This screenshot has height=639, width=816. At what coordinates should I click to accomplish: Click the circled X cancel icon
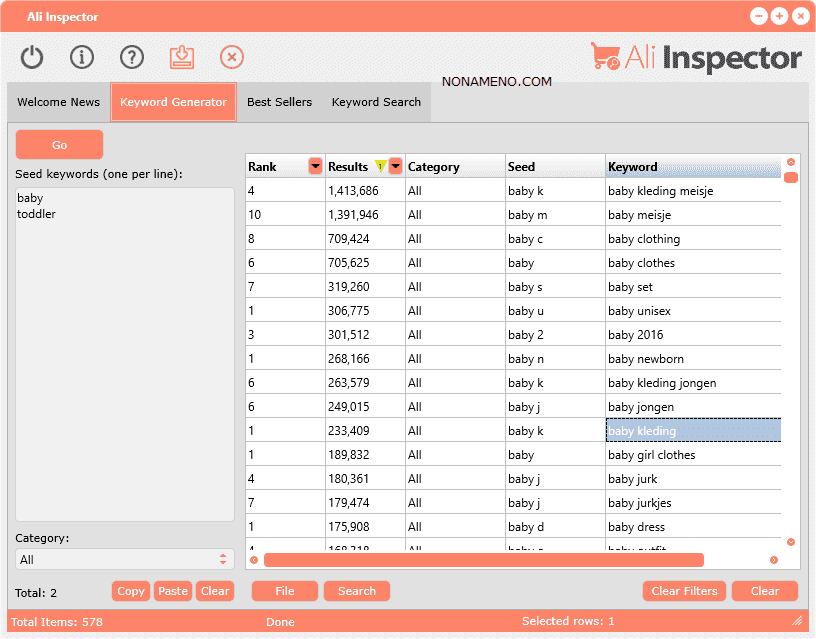pos(232,57)
